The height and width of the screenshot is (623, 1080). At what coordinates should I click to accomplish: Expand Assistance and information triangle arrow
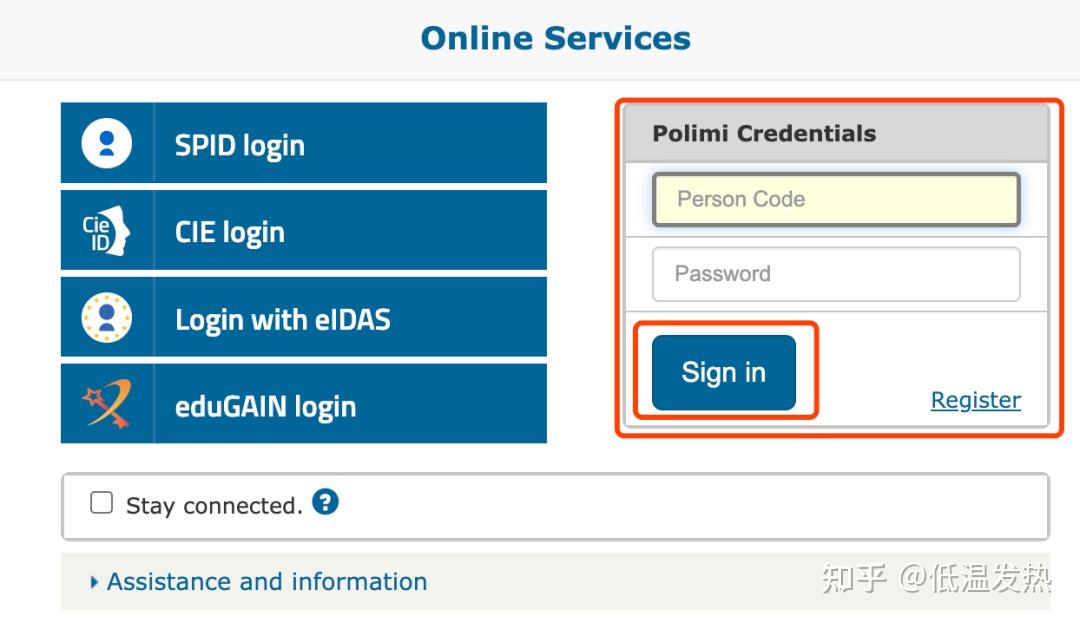click(x=94, y=582)
